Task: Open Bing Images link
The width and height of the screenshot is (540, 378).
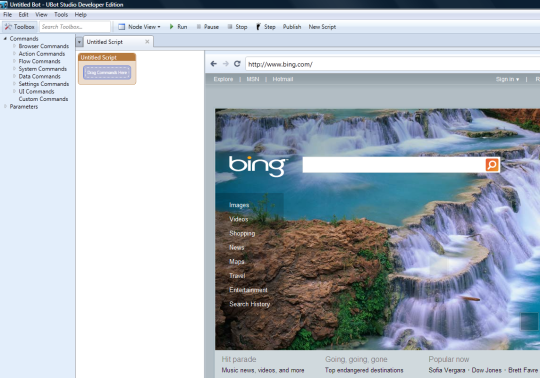Action: pyautogui.click(x=239, y=205)
